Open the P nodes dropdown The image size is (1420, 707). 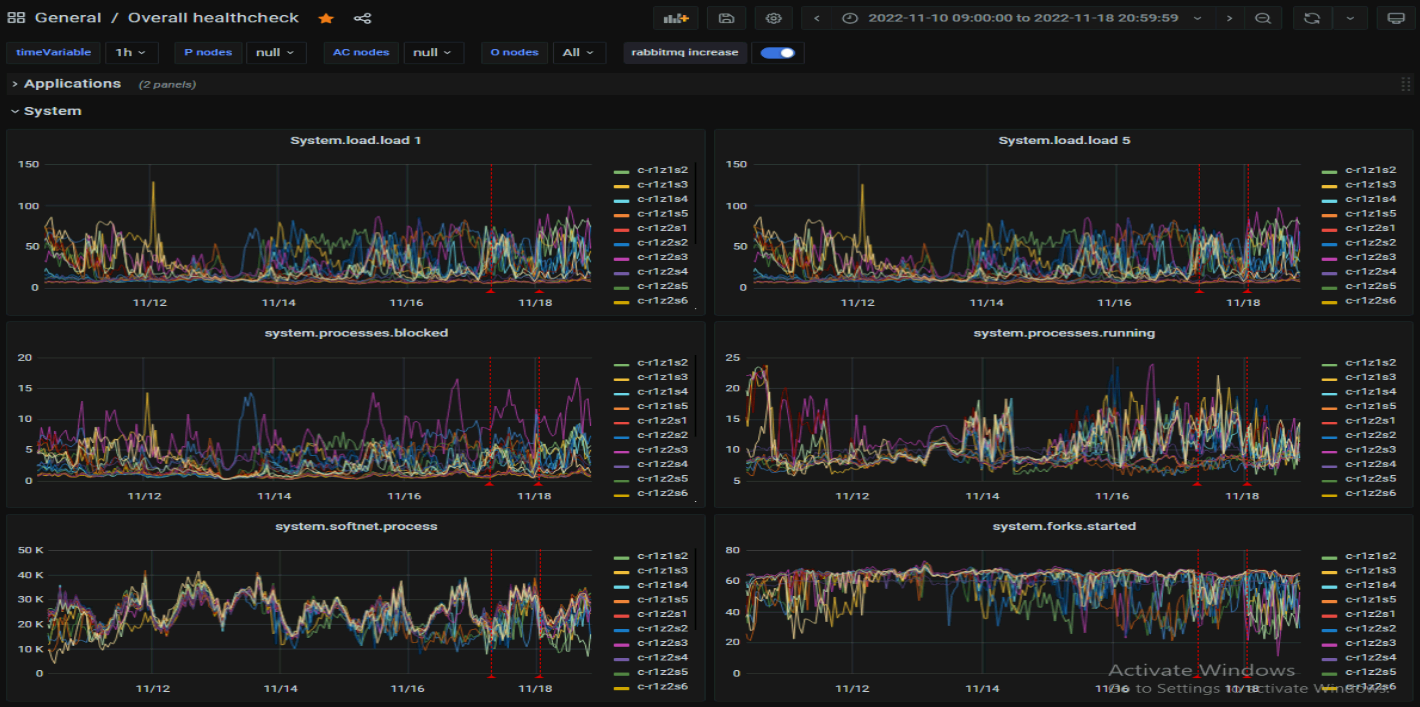(273, 53)
